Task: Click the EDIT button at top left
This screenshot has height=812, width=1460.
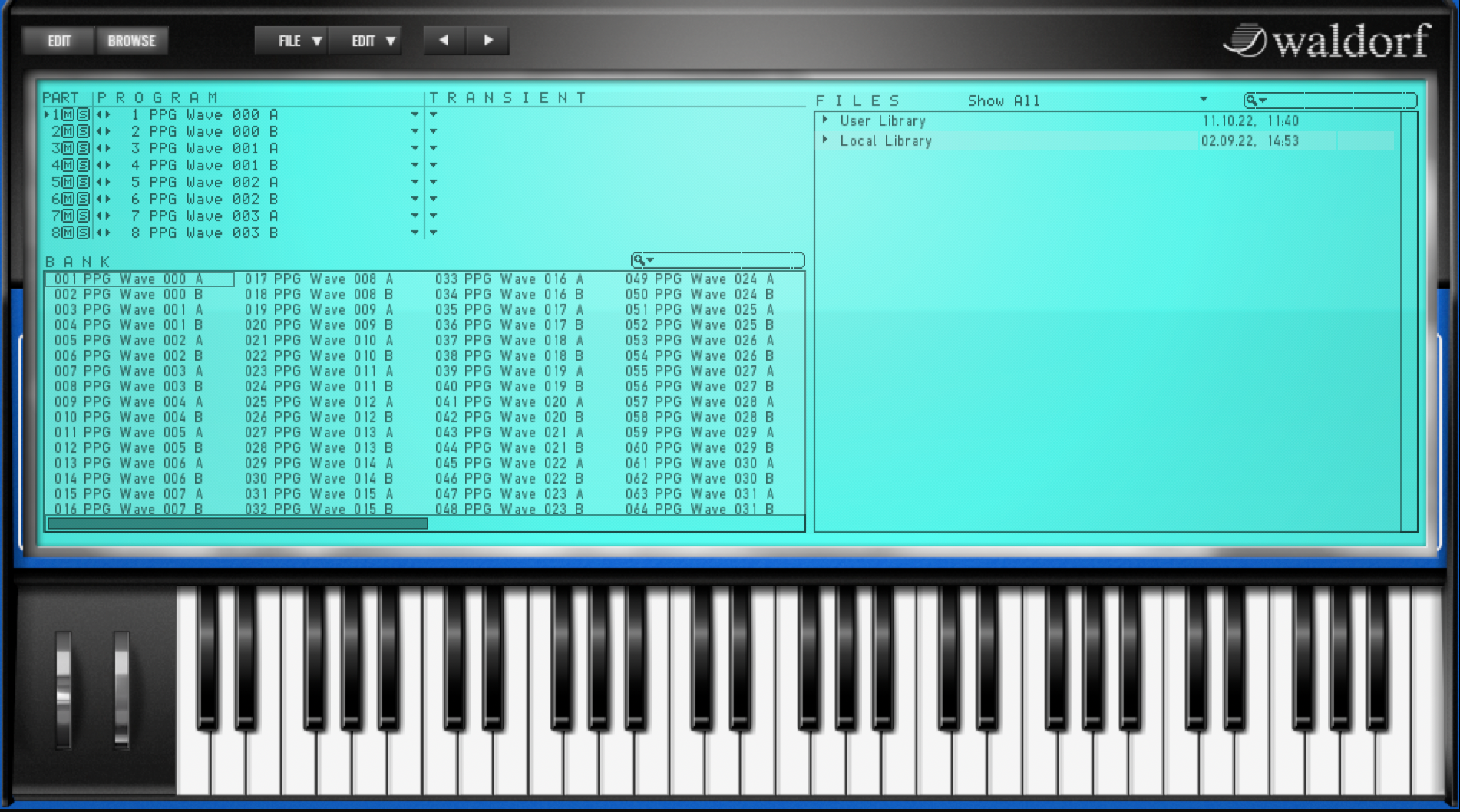Action: pos(58,41)
